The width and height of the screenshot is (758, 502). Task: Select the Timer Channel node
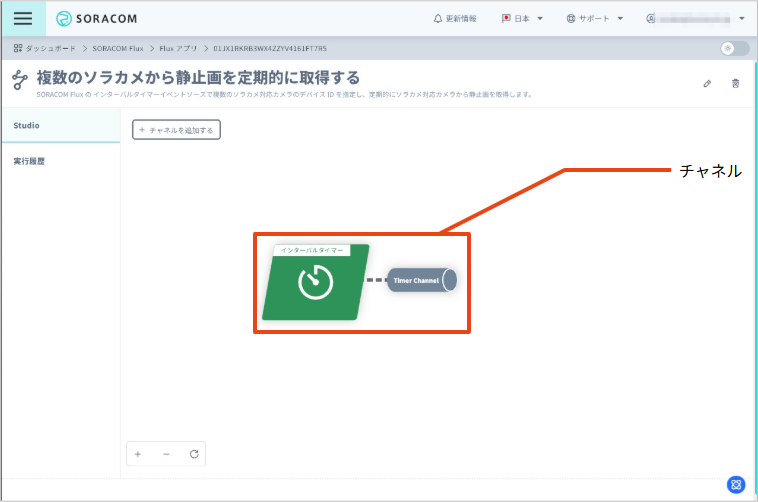coord(422,280)
